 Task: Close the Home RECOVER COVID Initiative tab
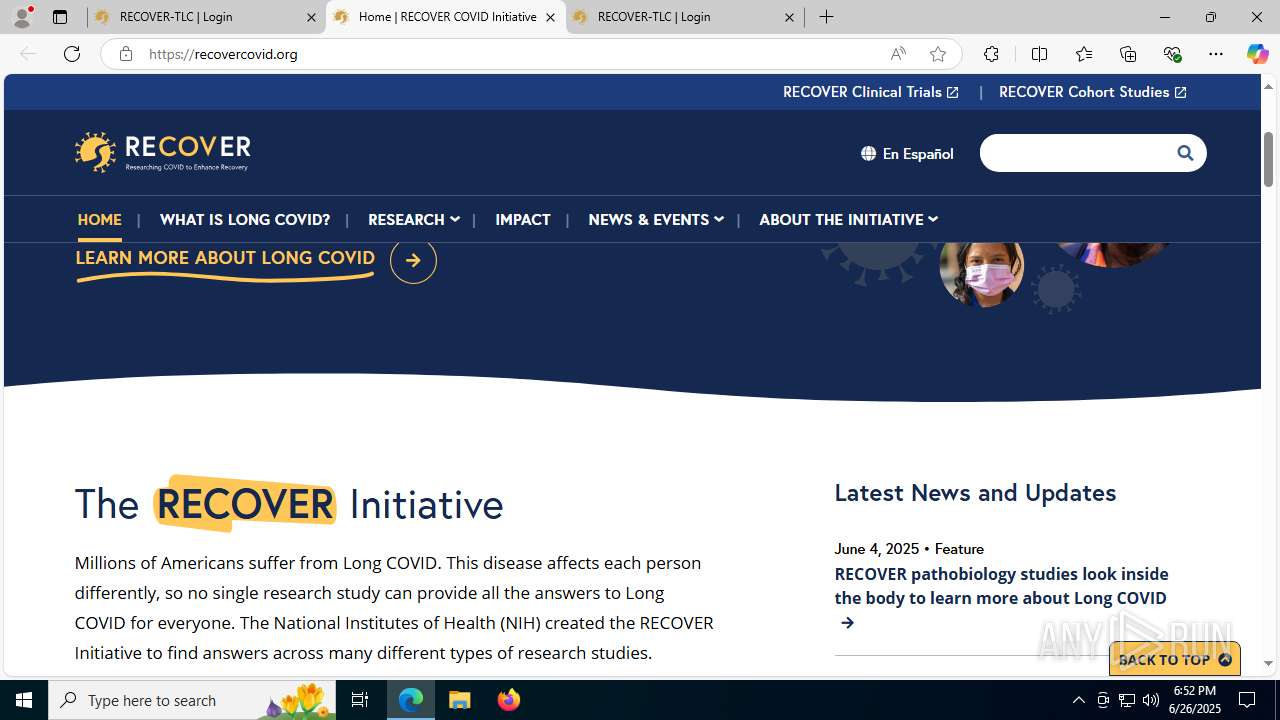coord(550,17)
